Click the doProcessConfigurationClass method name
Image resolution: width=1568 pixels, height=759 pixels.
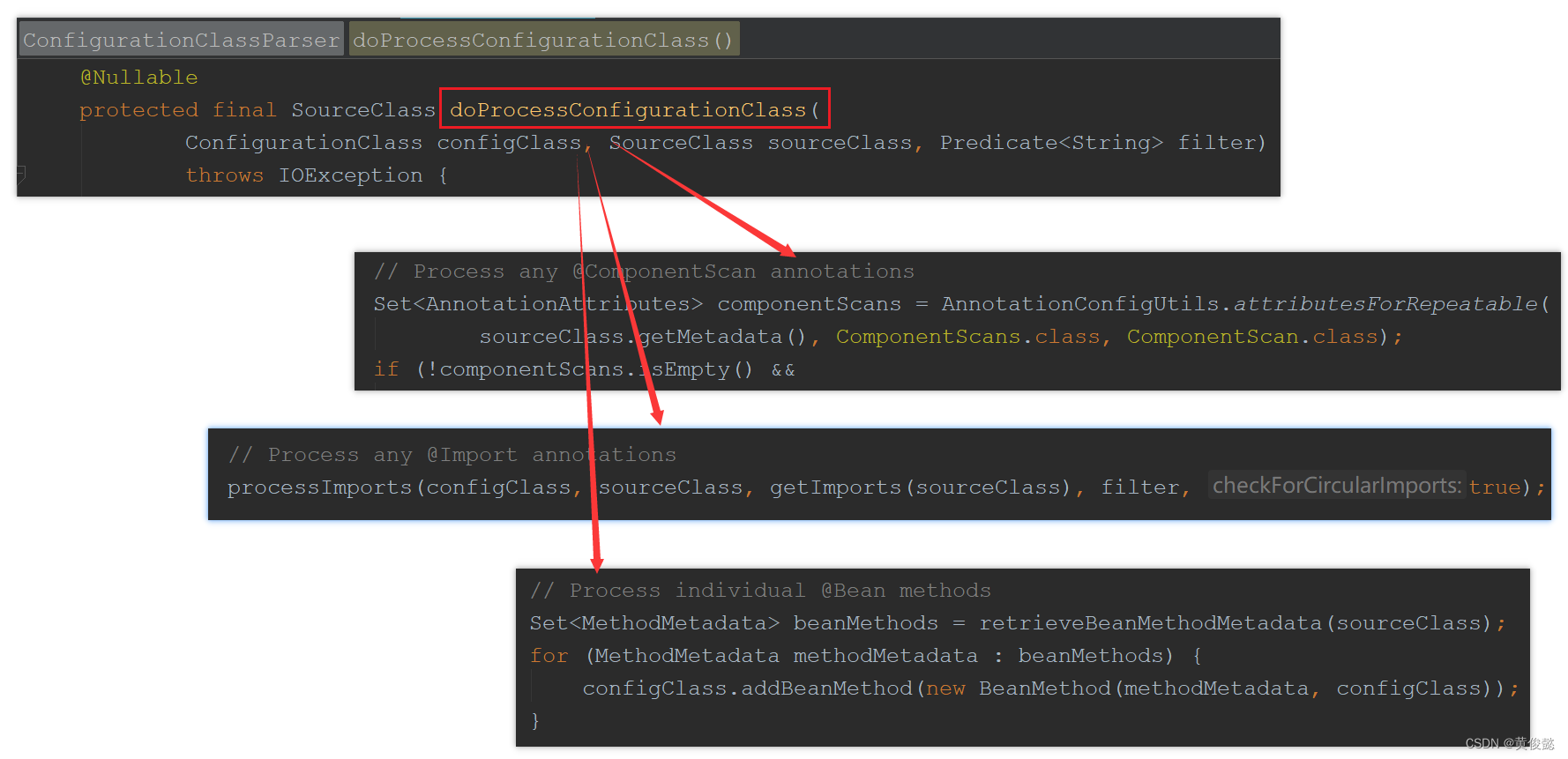click(628, 110)
